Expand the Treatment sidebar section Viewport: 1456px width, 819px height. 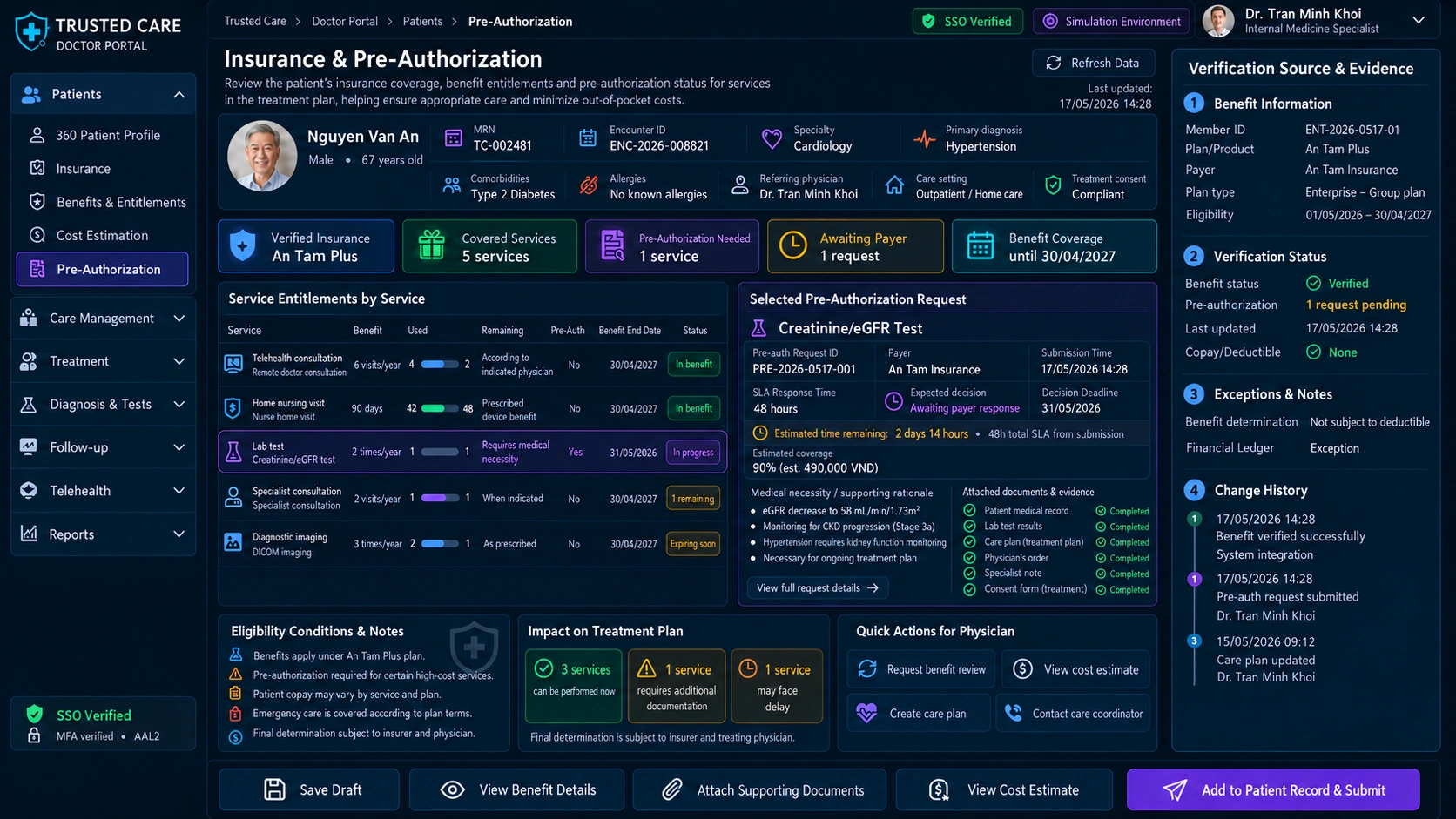pyautogui.click(x=179, y=361)
